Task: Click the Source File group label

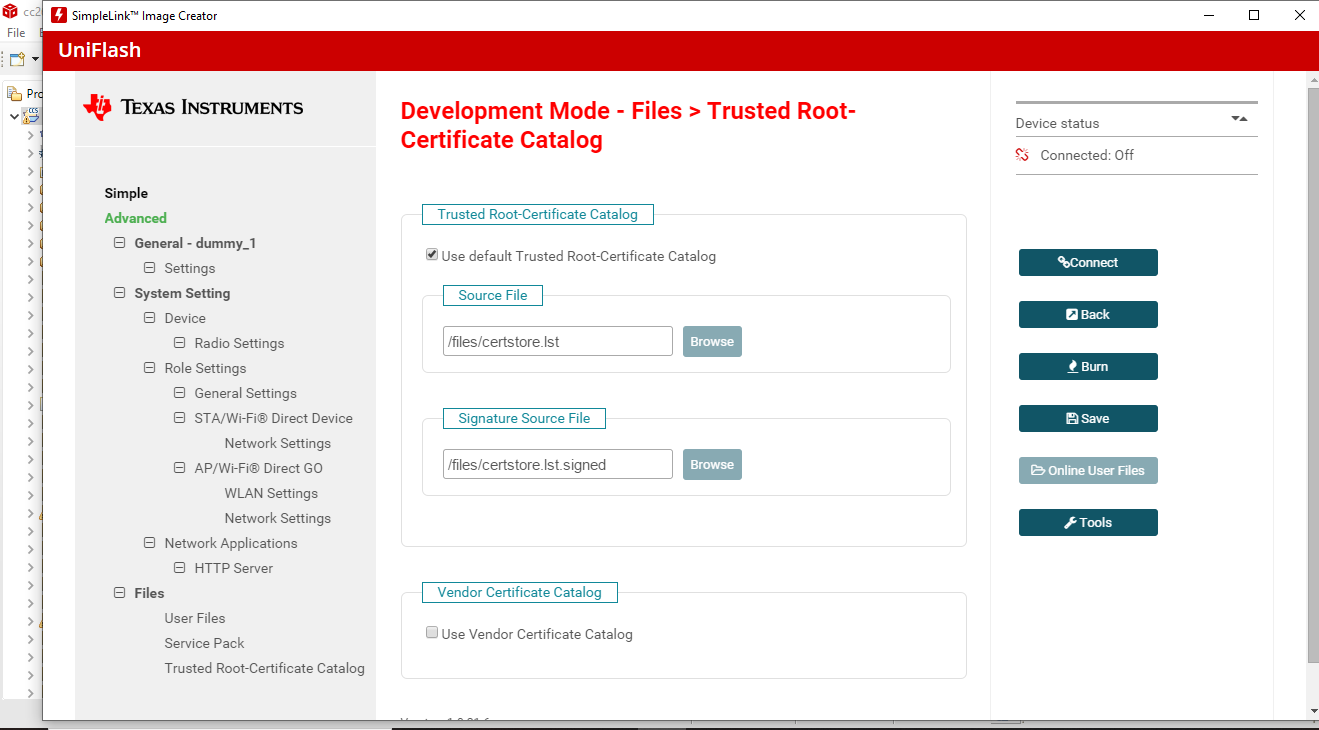Action: (493, 295)
